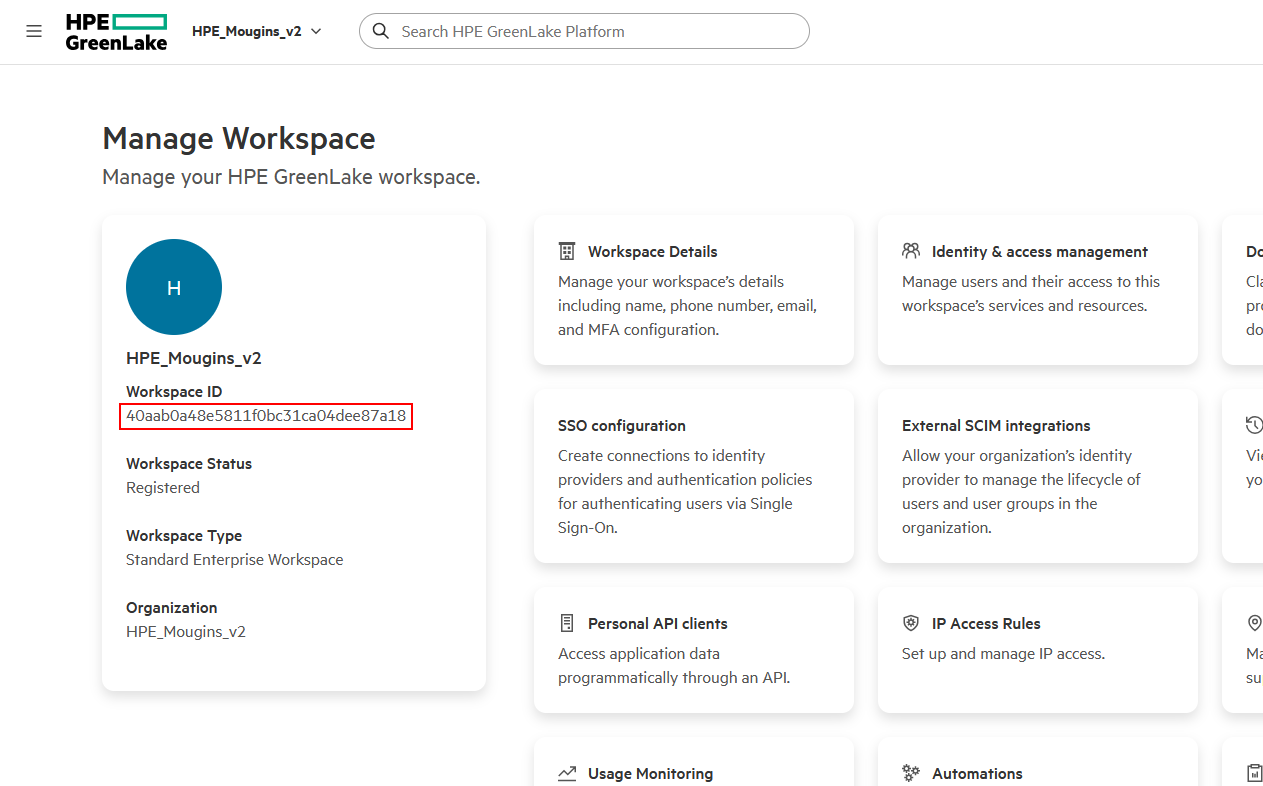This screenshot has width=1263, height=786.
Task: Open the SSO configuration card
Action: coord(693,476)
